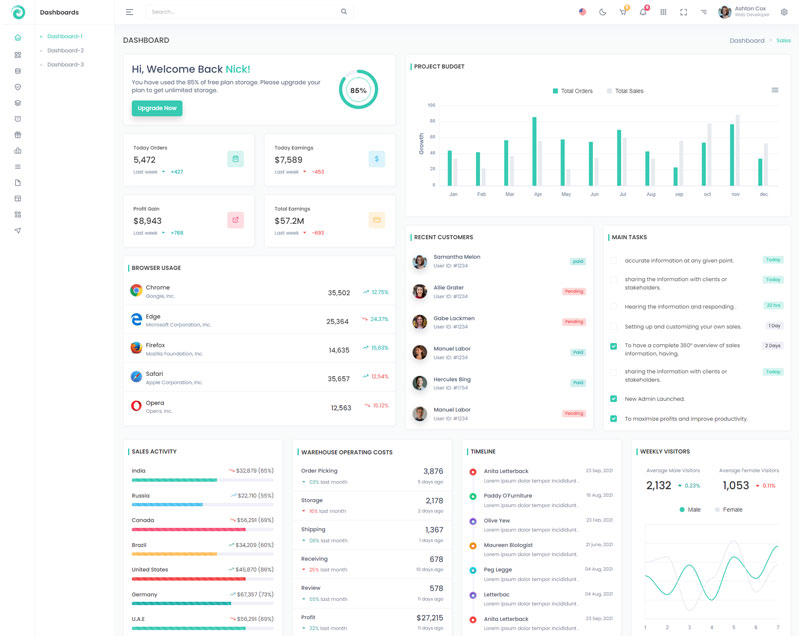
Task: Click the Upgrade Now button
Action: 157,108
